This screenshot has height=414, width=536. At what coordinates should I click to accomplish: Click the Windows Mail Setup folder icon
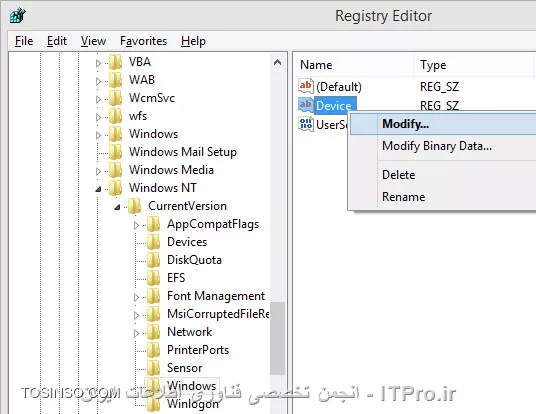pos(115,151)
